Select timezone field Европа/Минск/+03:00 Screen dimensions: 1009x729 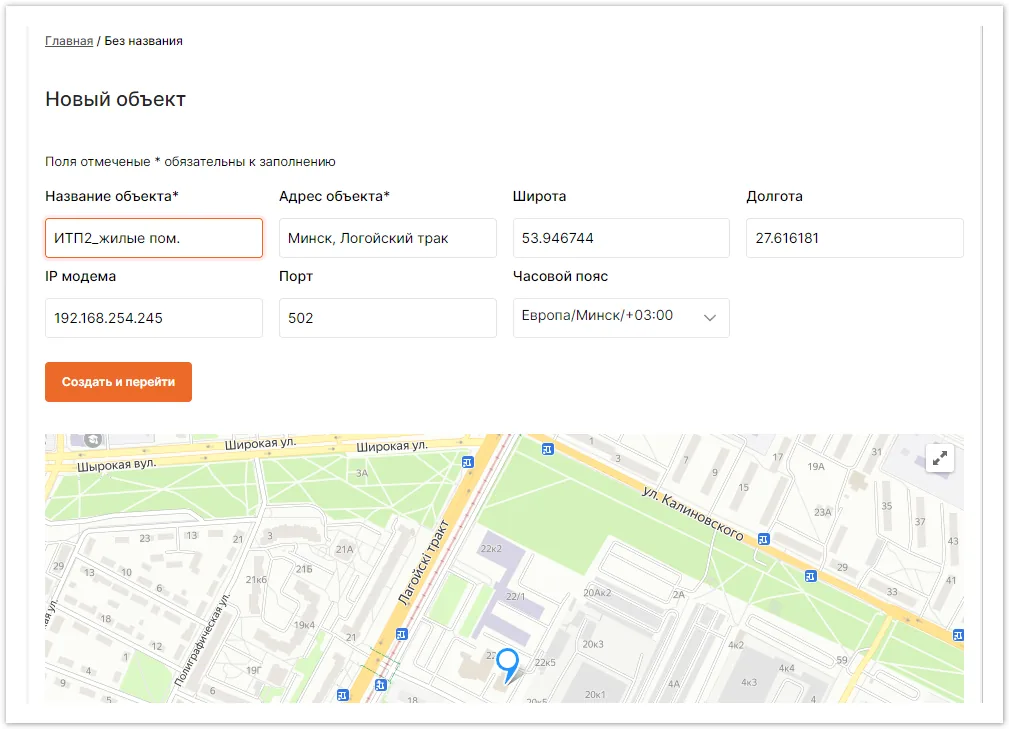click(x=621, y=317)
